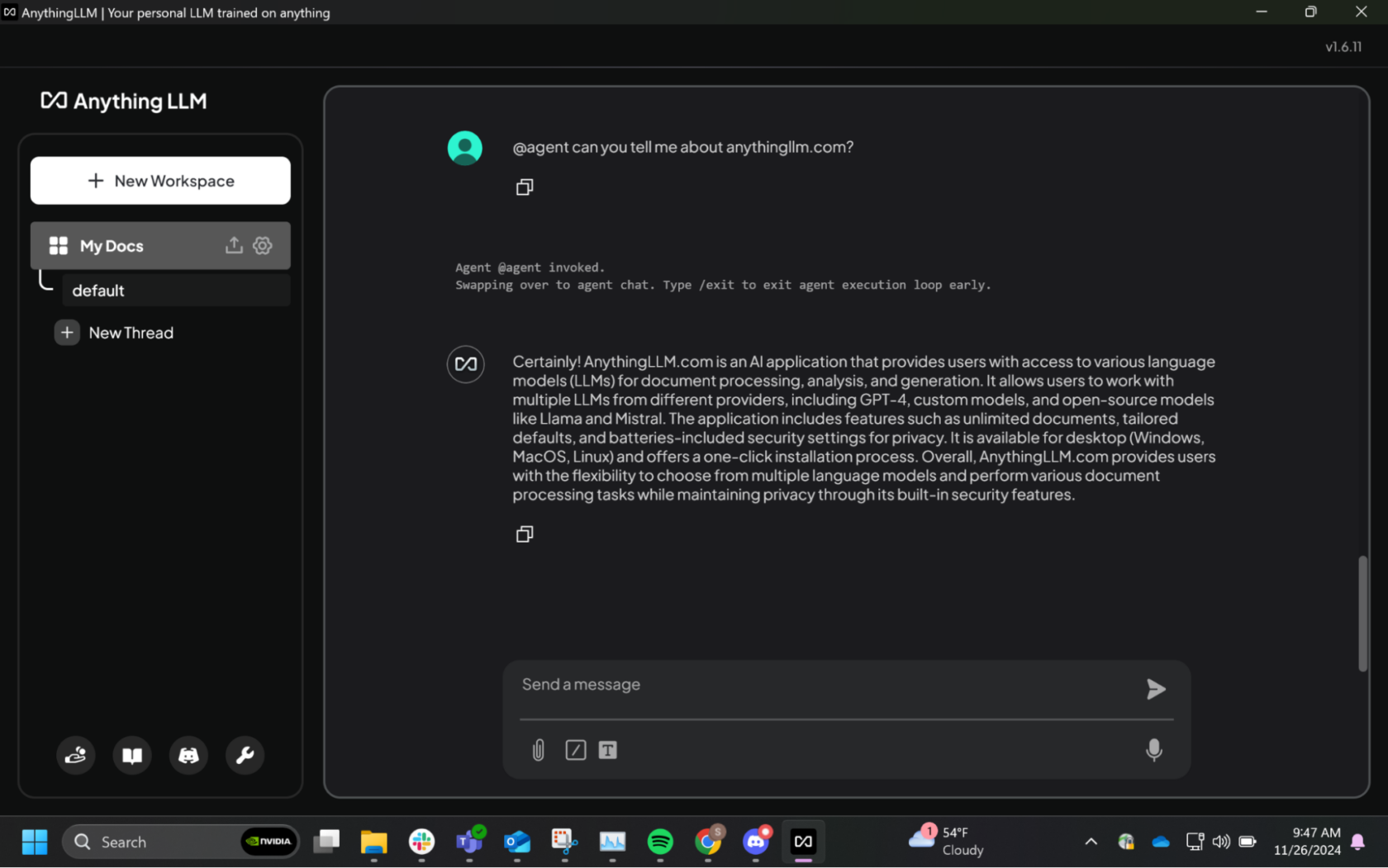
Task: Click the assistant AnythingLLM avatar
Action: click(x=466, y=364)
